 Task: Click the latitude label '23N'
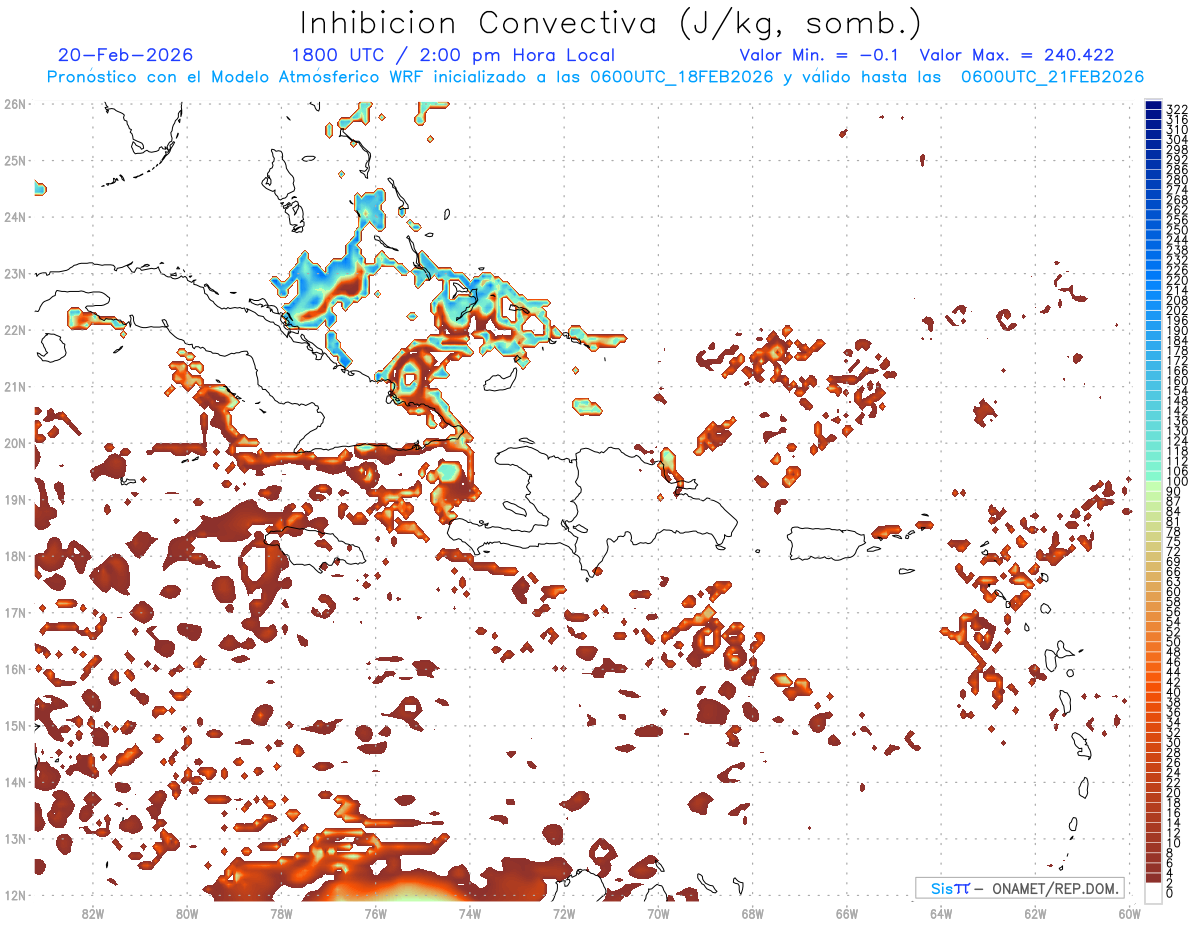click(14, 274)
